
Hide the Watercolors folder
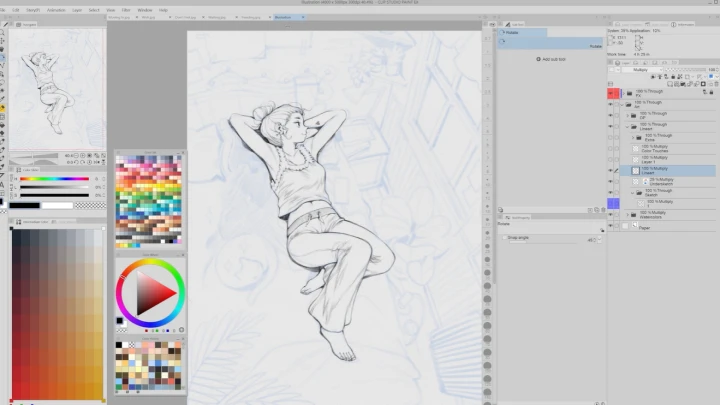pyautogui.click(x=610, y=214)
